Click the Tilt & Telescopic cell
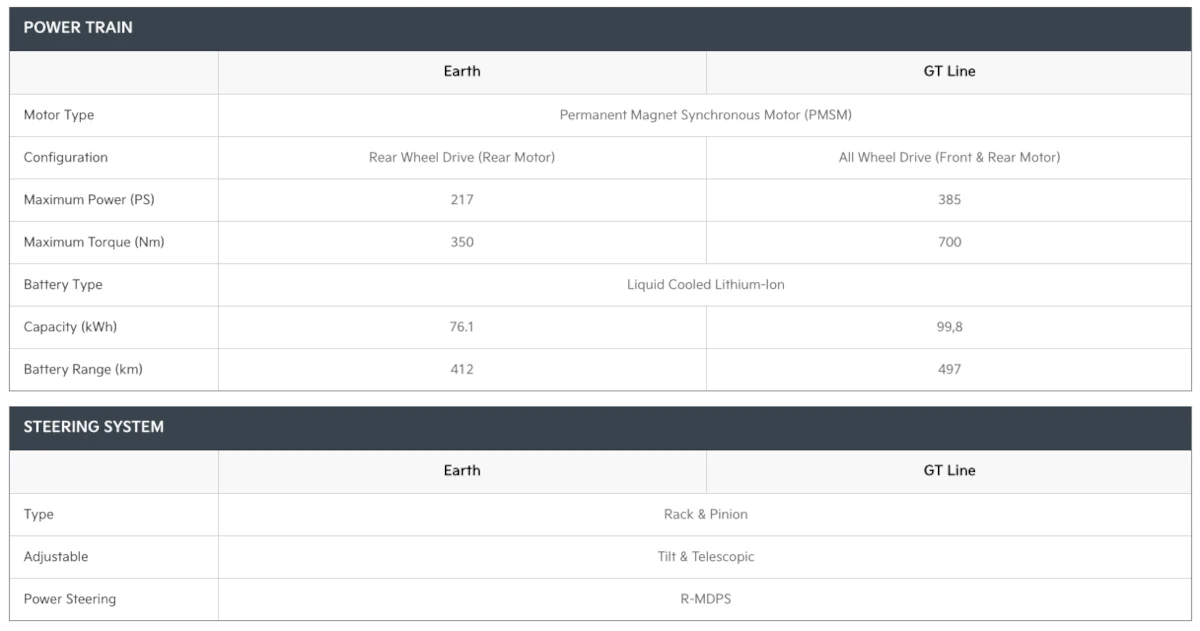The image size is (1200, 631). pyautogui.click(x=705, y=557)
